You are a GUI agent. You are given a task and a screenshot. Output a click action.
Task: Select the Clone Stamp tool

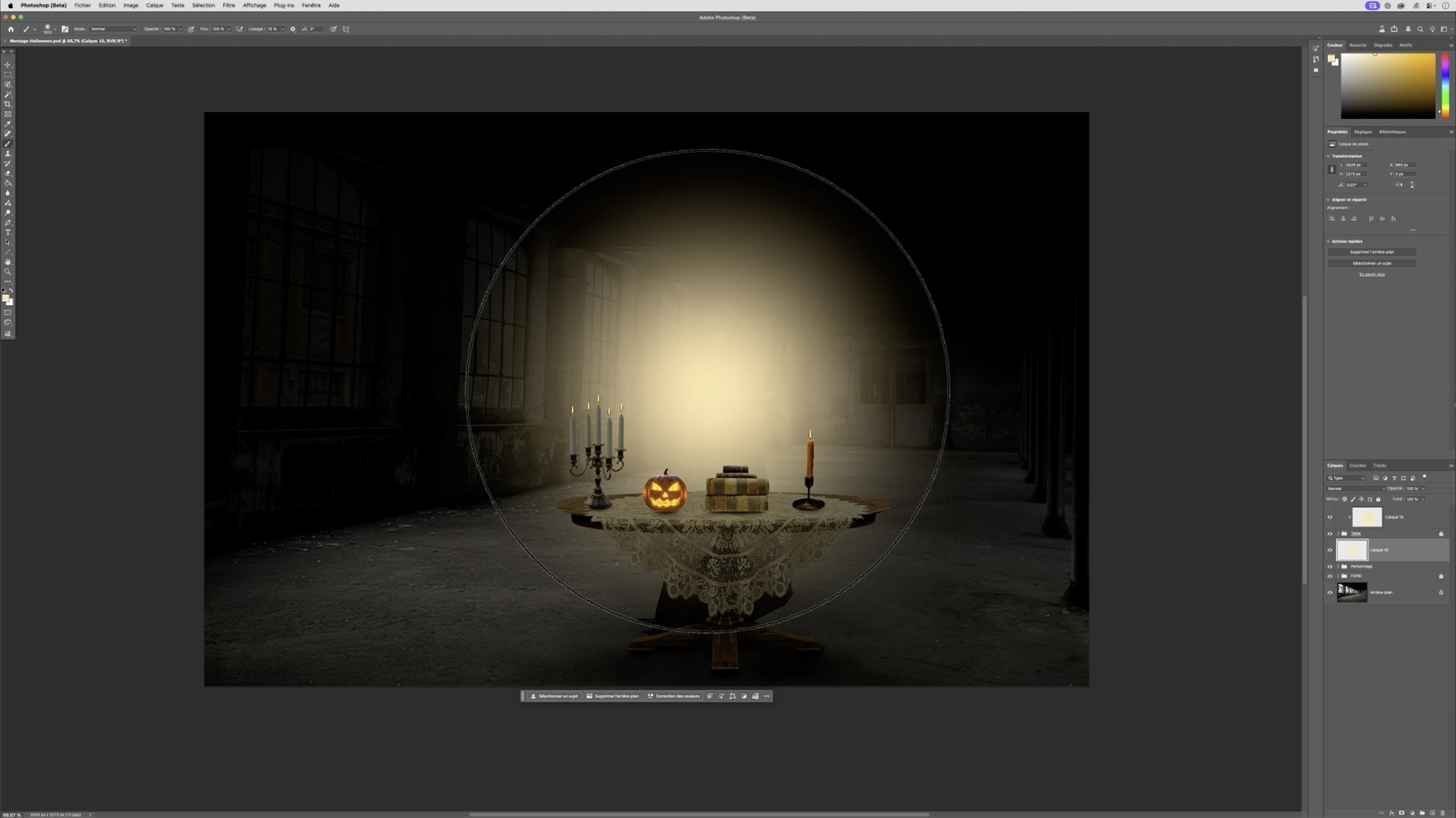tap(8, 154)
